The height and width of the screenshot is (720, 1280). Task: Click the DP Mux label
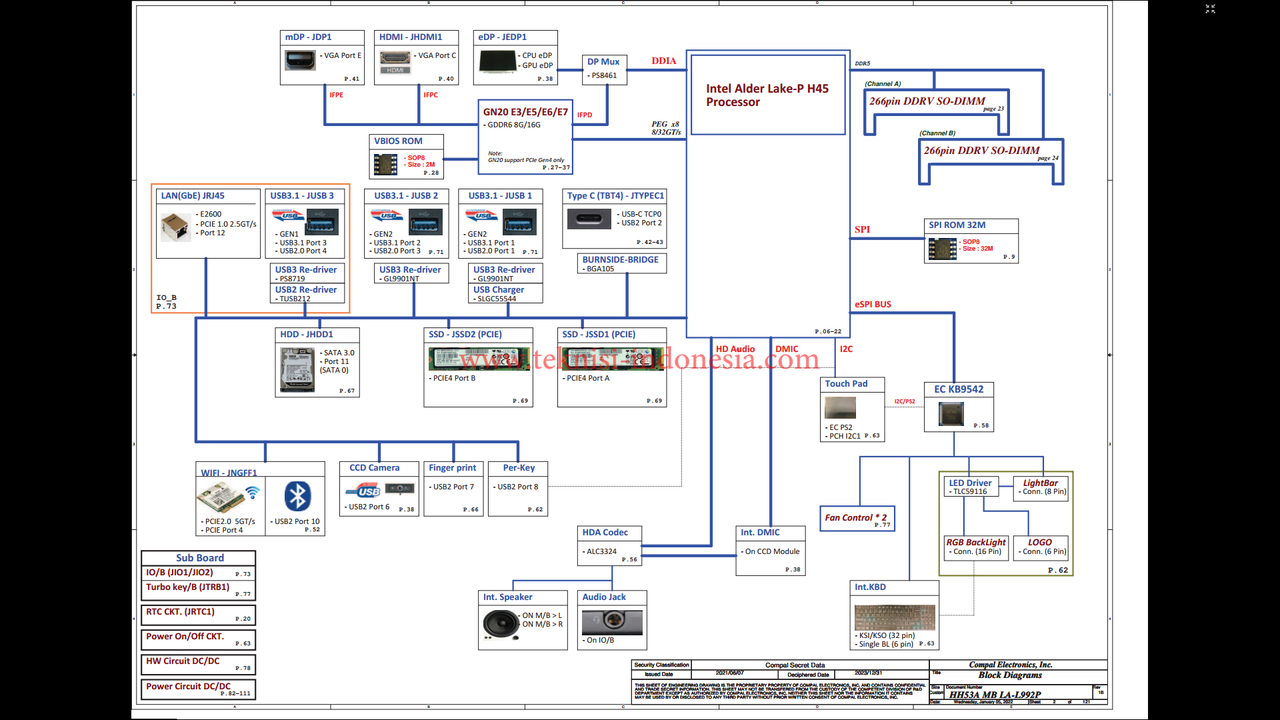[603, 62]
